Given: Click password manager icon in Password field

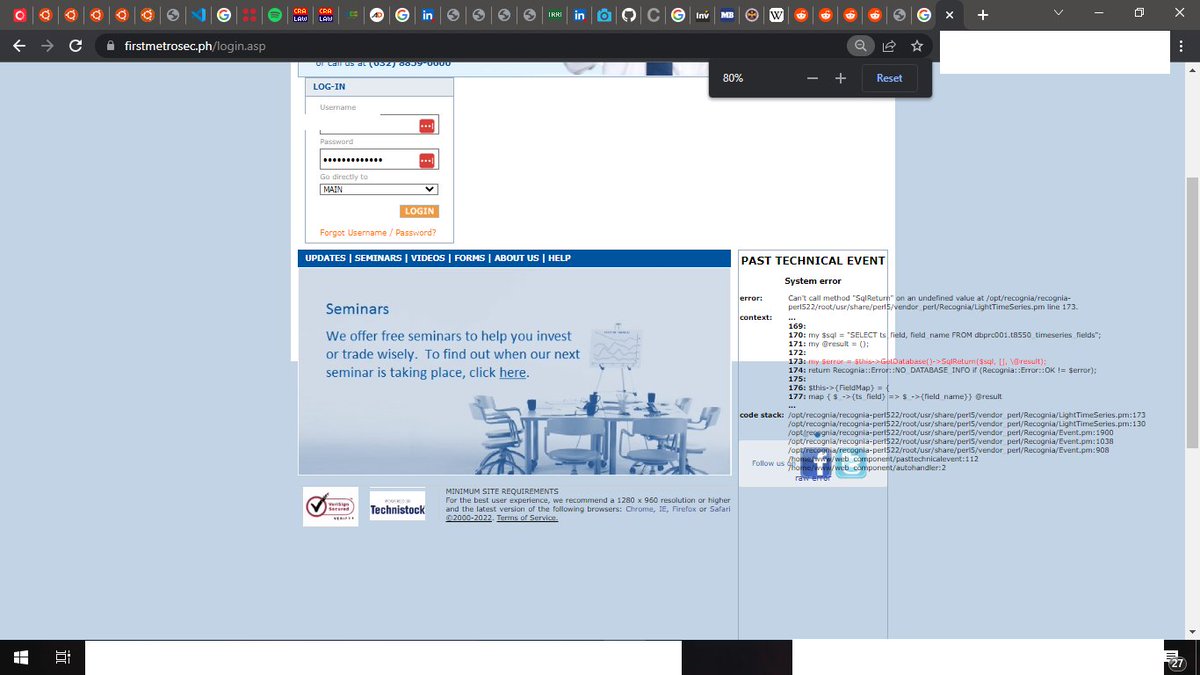Looking at the screenshot, I should point(427,161).
